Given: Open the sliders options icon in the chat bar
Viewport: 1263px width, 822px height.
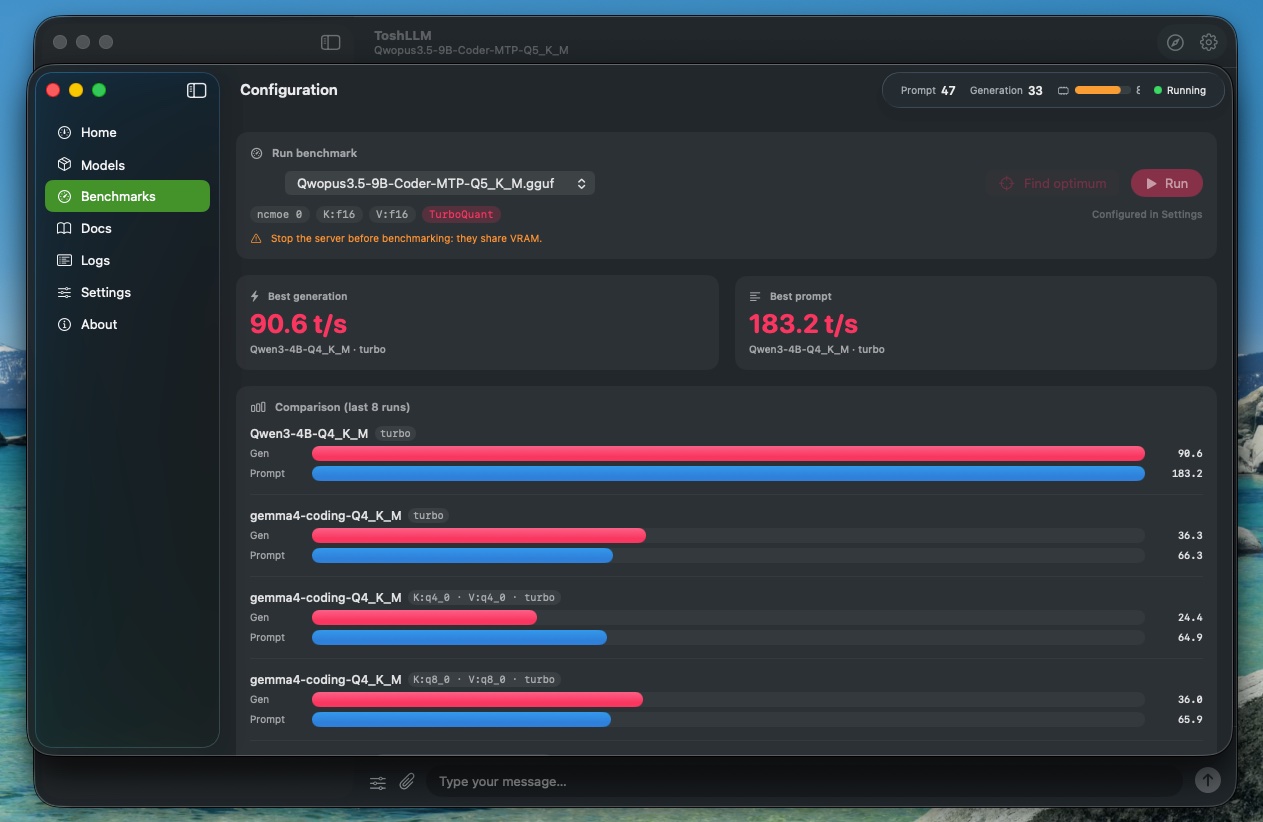Looking at the screenshot, I should (x=378, y=782).
